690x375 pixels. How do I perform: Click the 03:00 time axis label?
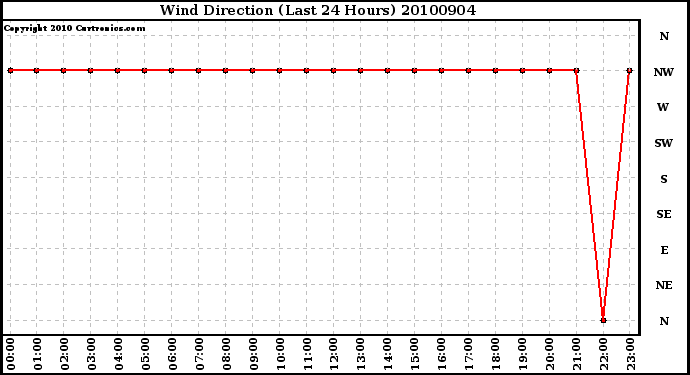92,354
